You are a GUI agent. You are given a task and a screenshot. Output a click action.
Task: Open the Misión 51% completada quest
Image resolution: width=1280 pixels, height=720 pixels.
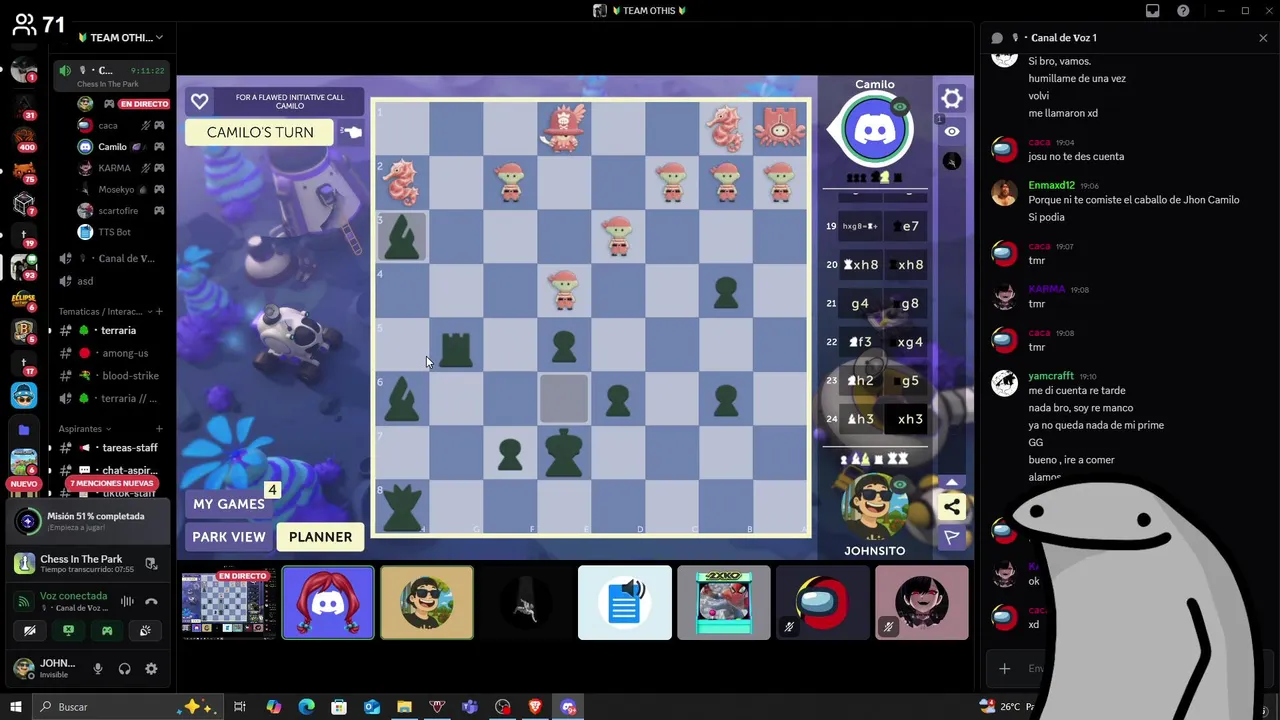tap(88, 521)
